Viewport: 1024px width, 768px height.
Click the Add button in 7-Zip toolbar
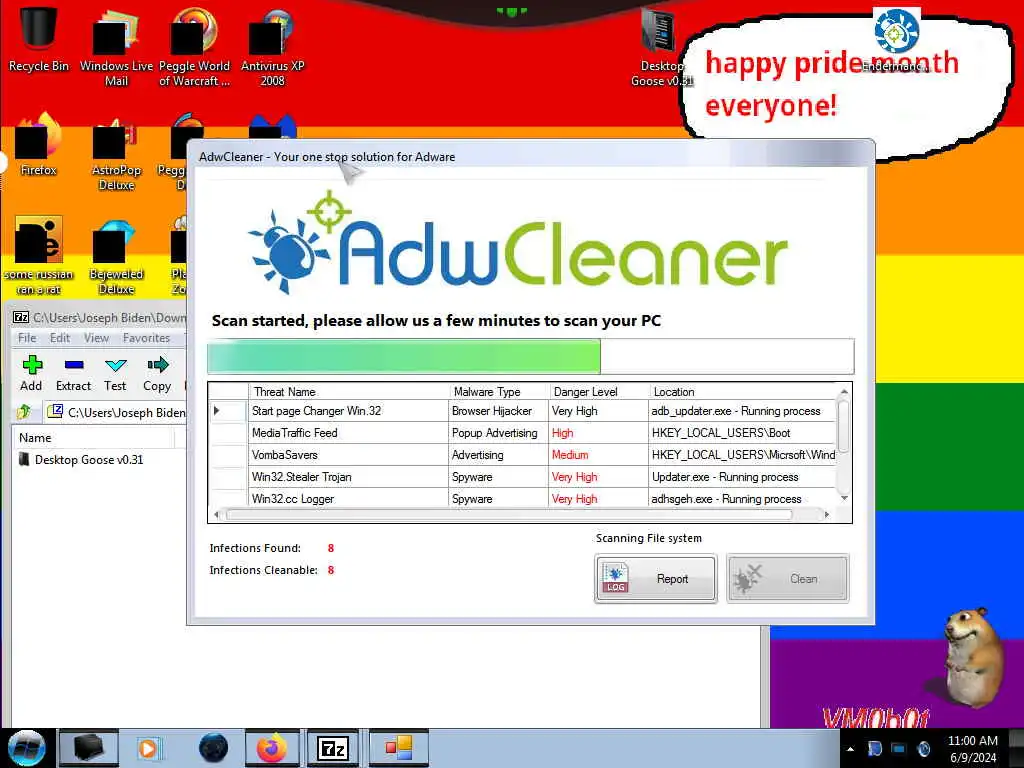[31, 373]
